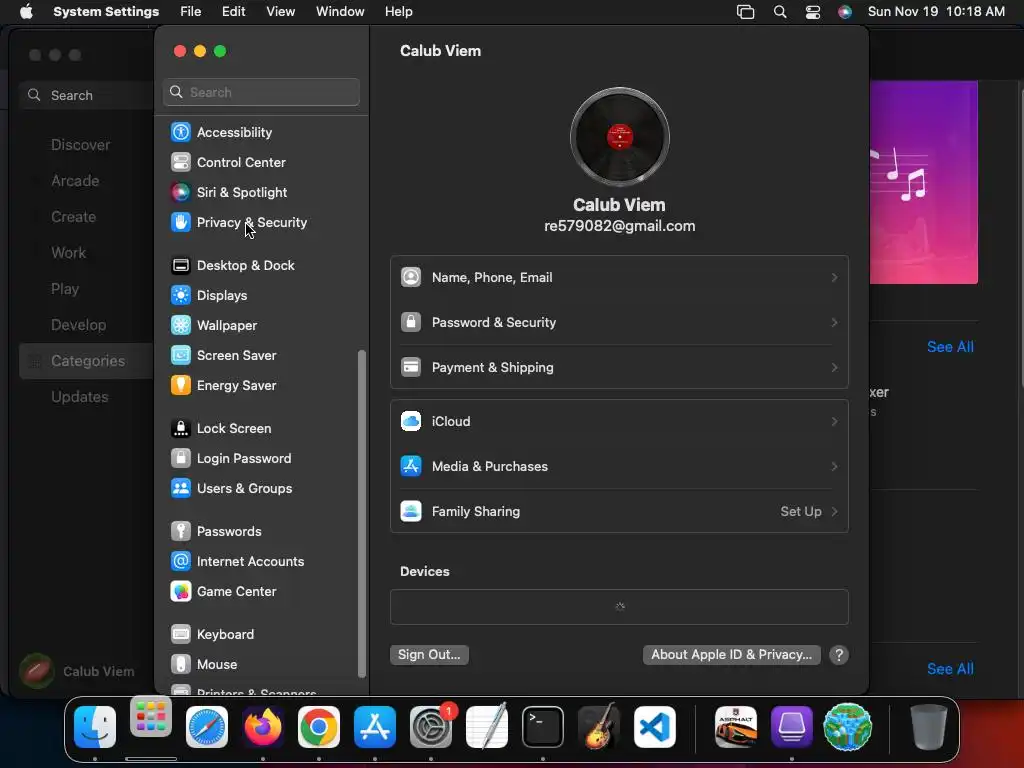Select Develop in App Store sidebar
This screenshot has height=768, width=1024.
78,325
